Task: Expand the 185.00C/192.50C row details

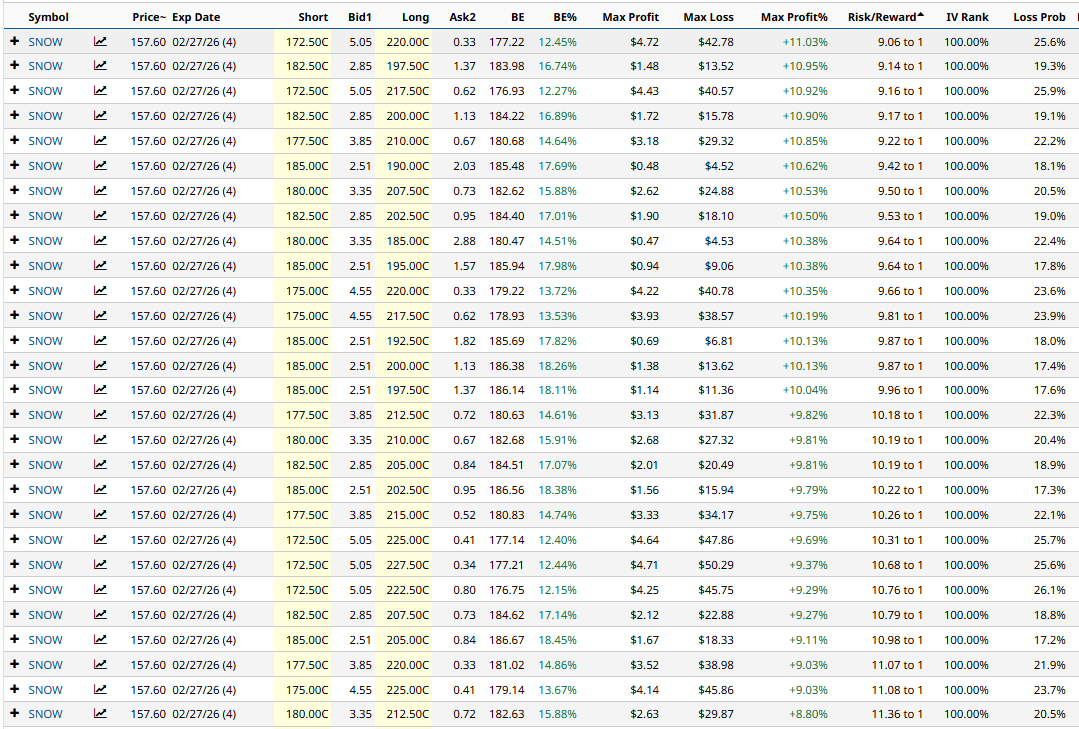Action: pyautogui.click(x=15, y=341)
